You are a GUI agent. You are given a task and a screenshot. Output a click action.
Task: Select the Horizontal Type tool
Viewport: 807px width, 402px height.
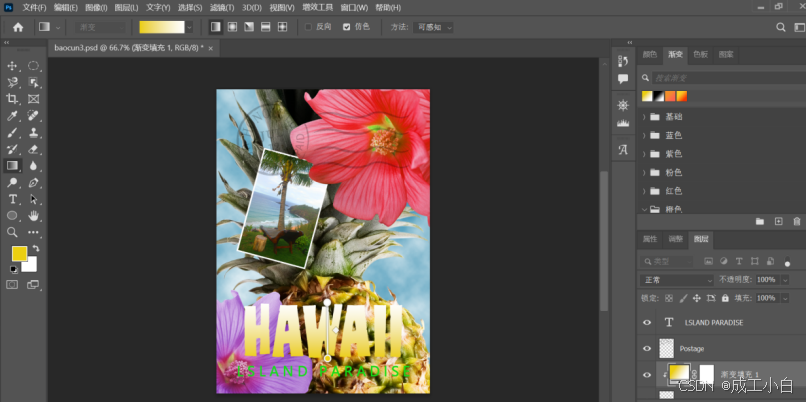click(12, 199)
